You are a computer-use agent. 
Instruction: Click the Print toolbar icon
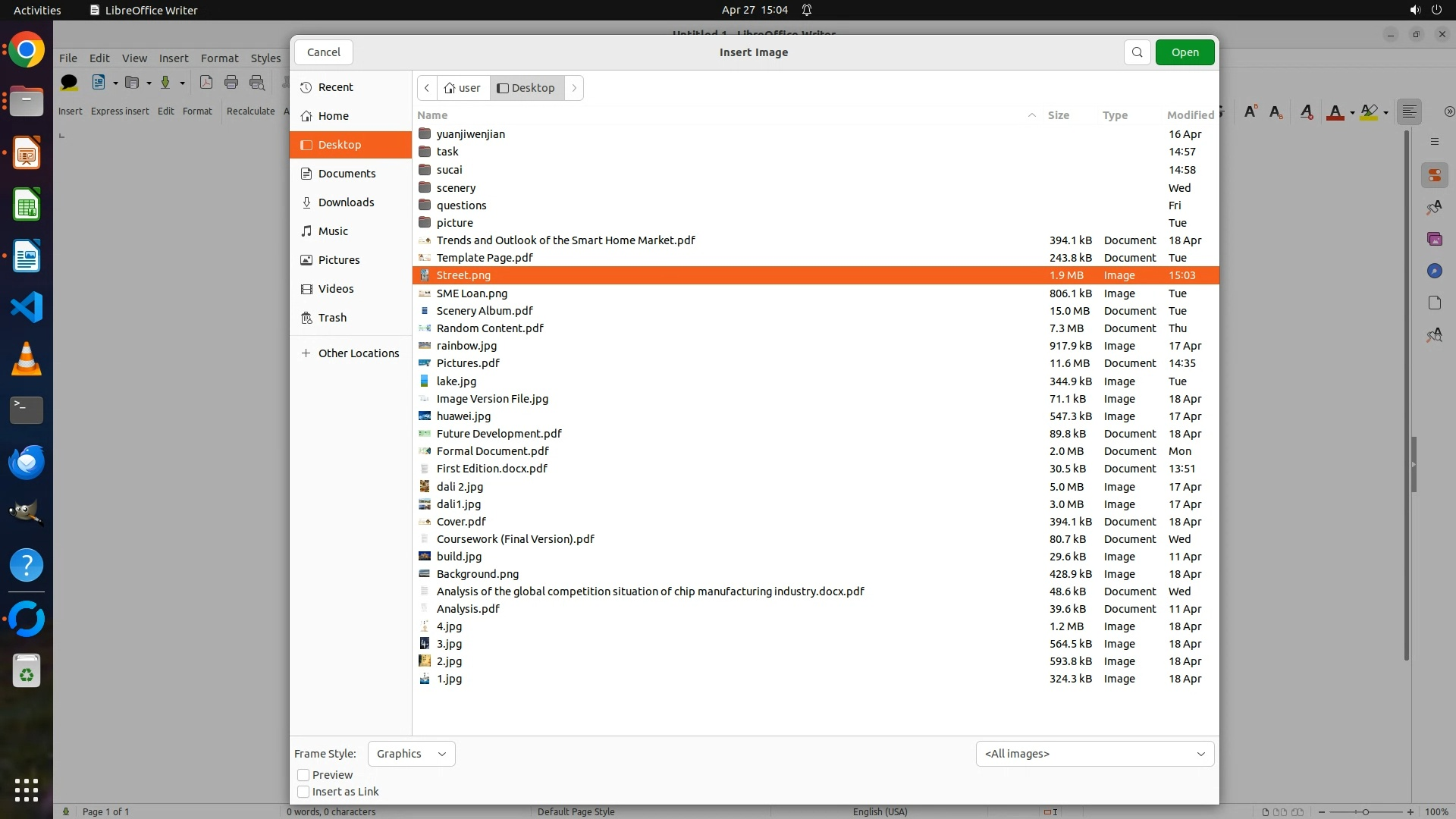tap(231, 83)
